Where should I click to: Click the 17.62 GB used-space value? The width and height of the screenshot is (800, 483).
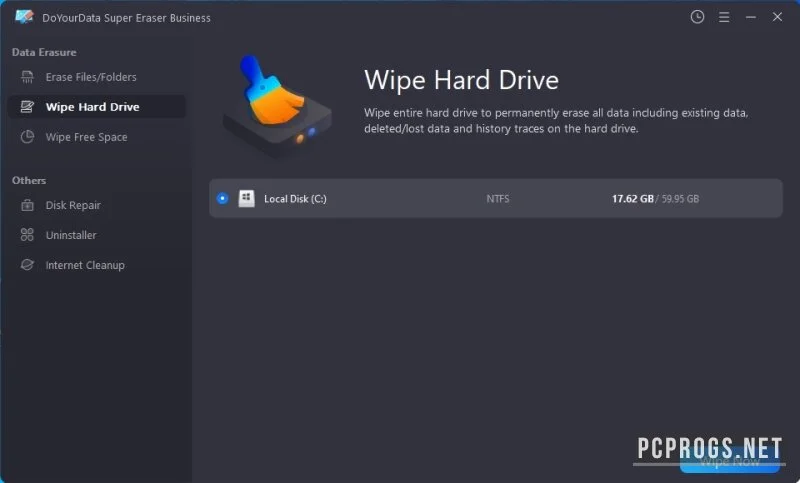(x=633, y=198)
